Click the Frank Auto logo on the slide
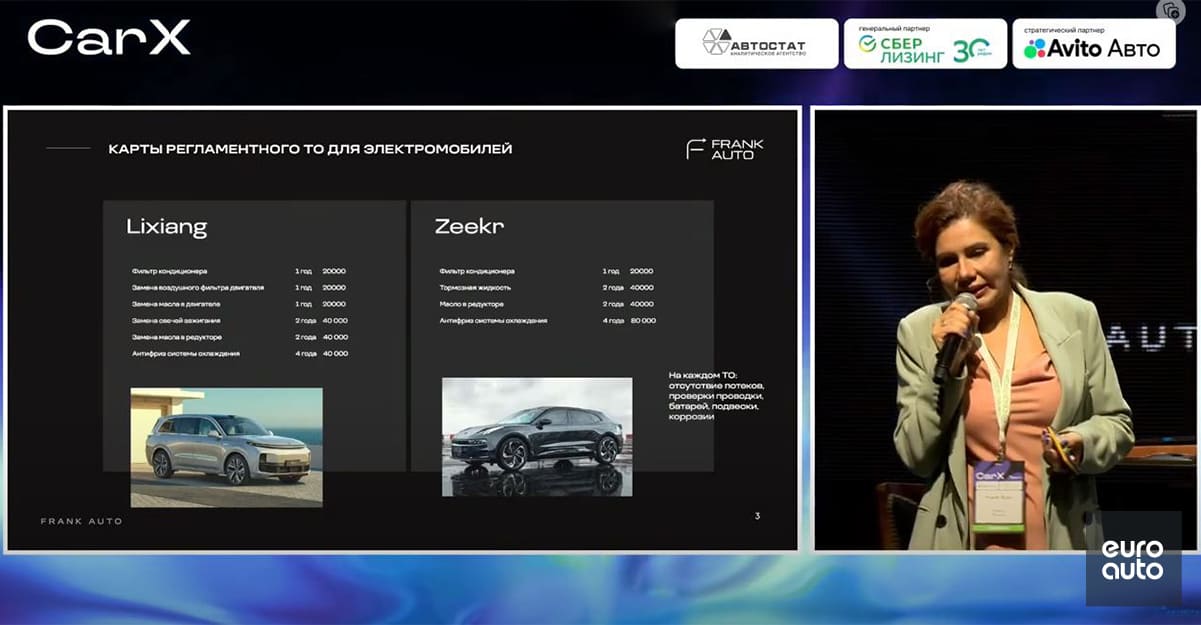1201x625 pixels. pos(725,149)
